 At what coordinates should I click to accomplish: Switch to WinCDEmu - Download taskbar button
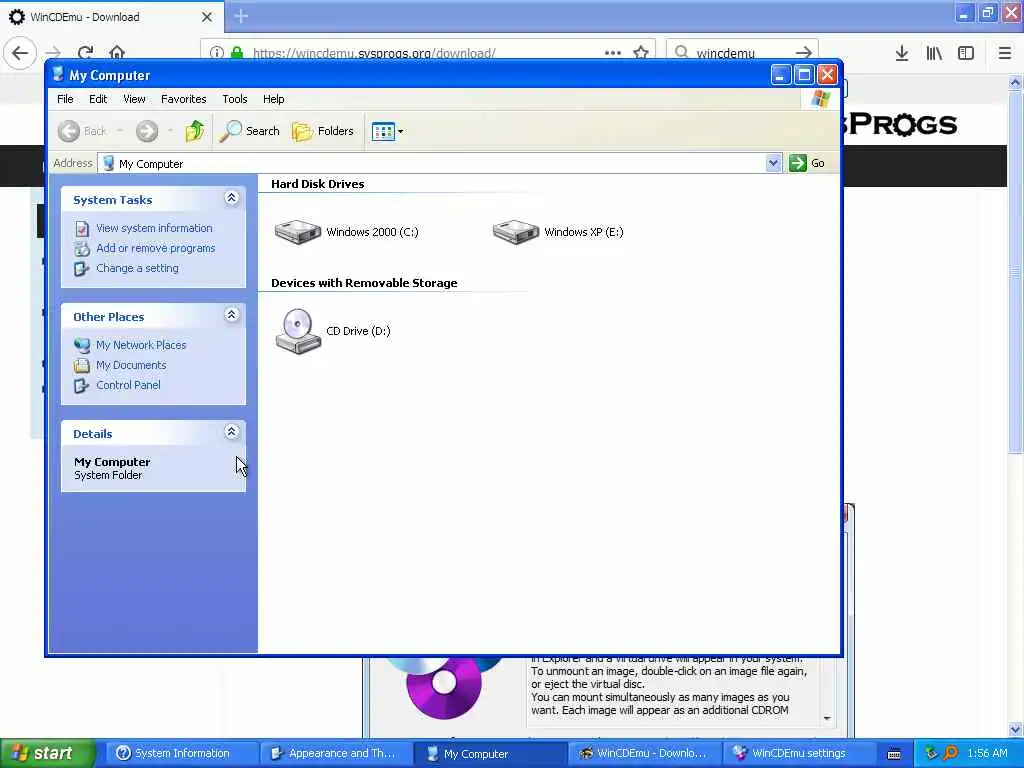[x=644, y=753]
